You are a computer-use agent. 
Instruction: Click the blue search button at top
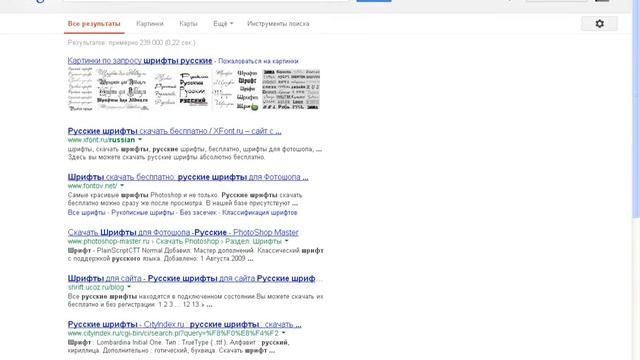click(374, 1)
